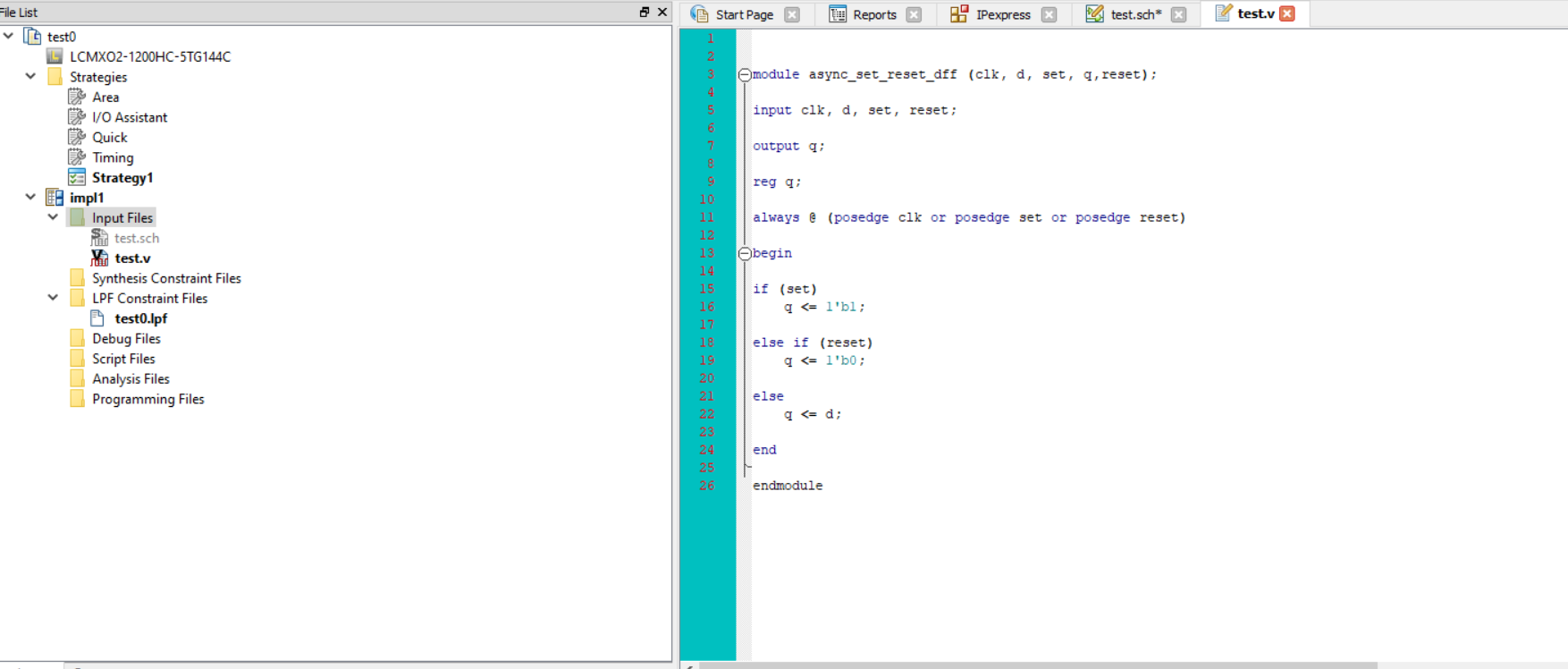1568x669 pixels.
Task: Click the editor horizontal scrollbar
Action: pyautogui.click(x=1037, y=665)
